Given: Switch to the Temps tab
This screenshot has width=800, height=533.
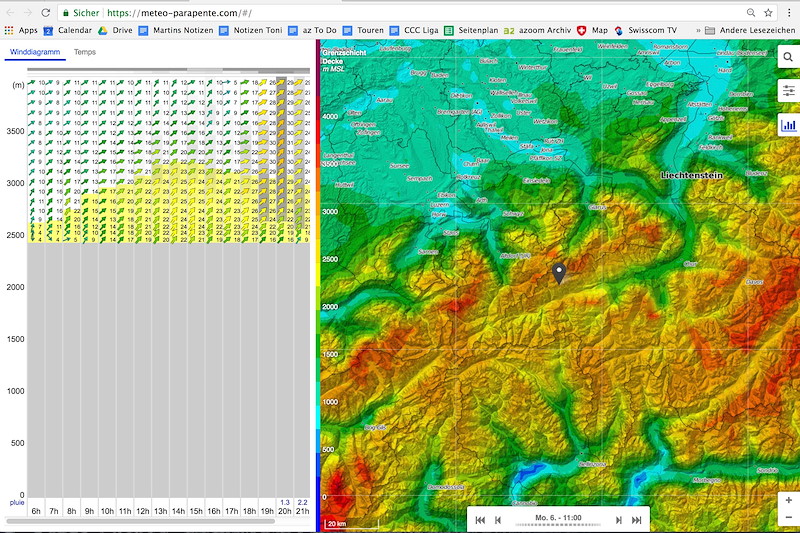Looking at the screenshot, I should (x=85, y=51).
